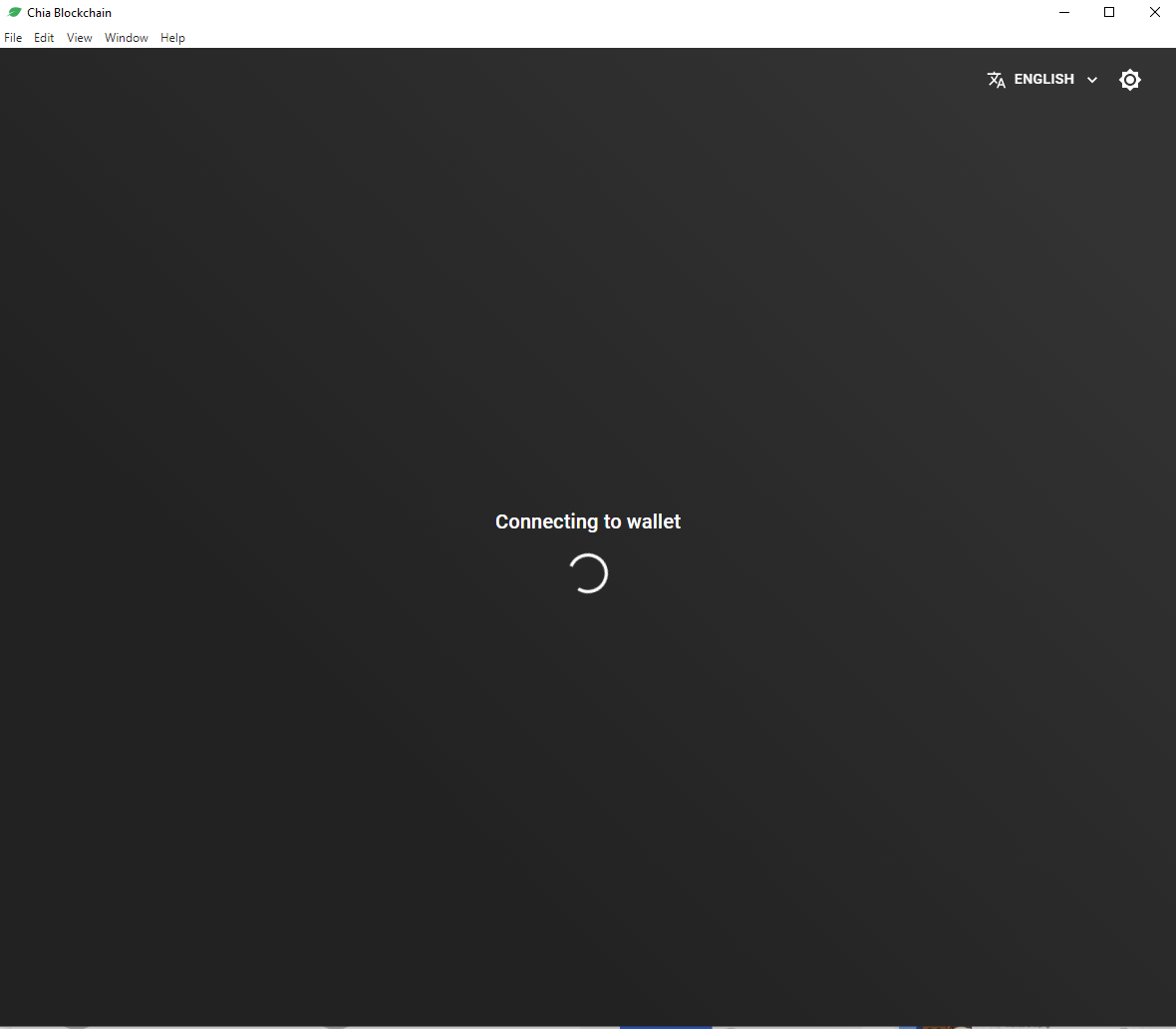
Task: Click the 'Connecting to wallet' text
Action: 588,521
